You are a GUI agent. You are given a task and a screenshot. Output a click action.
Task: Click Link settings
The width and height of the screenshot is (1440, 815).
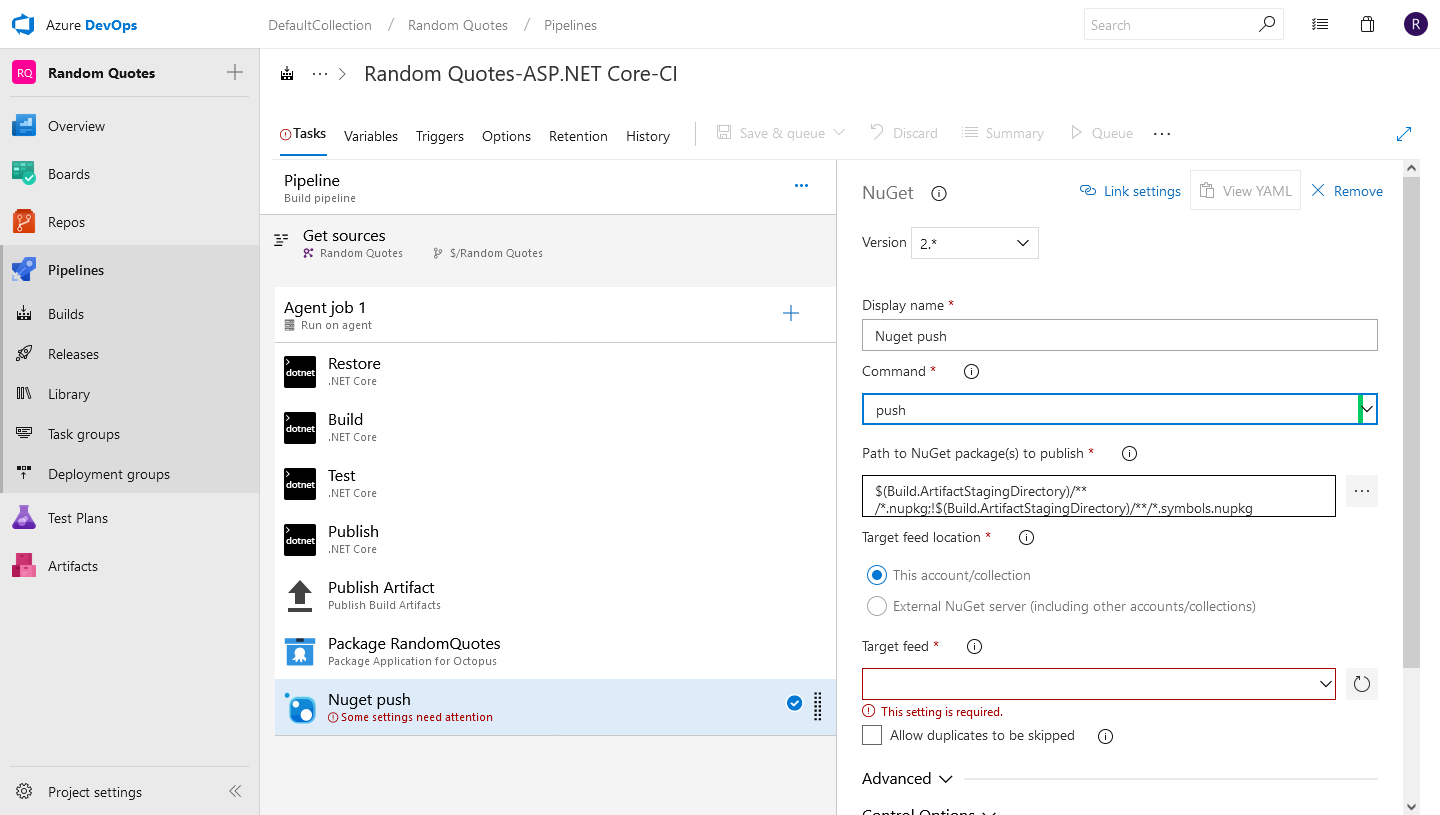click(1130, 191)
